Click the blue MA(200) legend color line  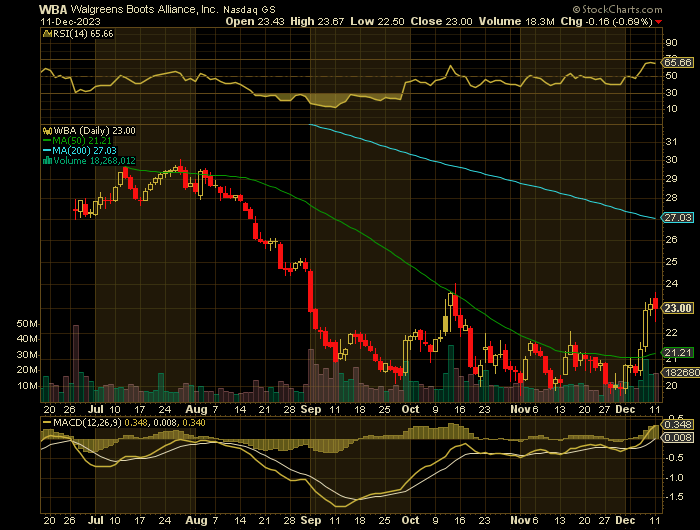(x=47, y=151)
